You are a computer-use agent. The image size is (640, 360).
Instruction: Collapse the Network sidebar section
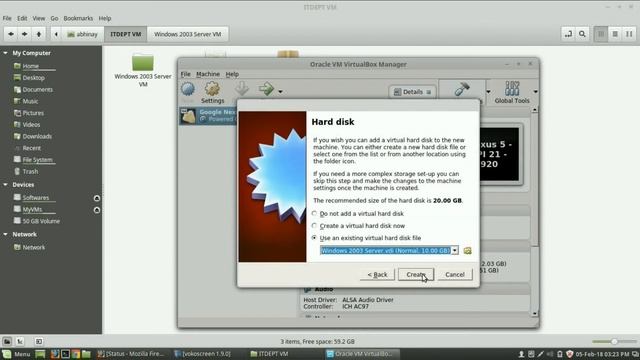coord(5,235)
